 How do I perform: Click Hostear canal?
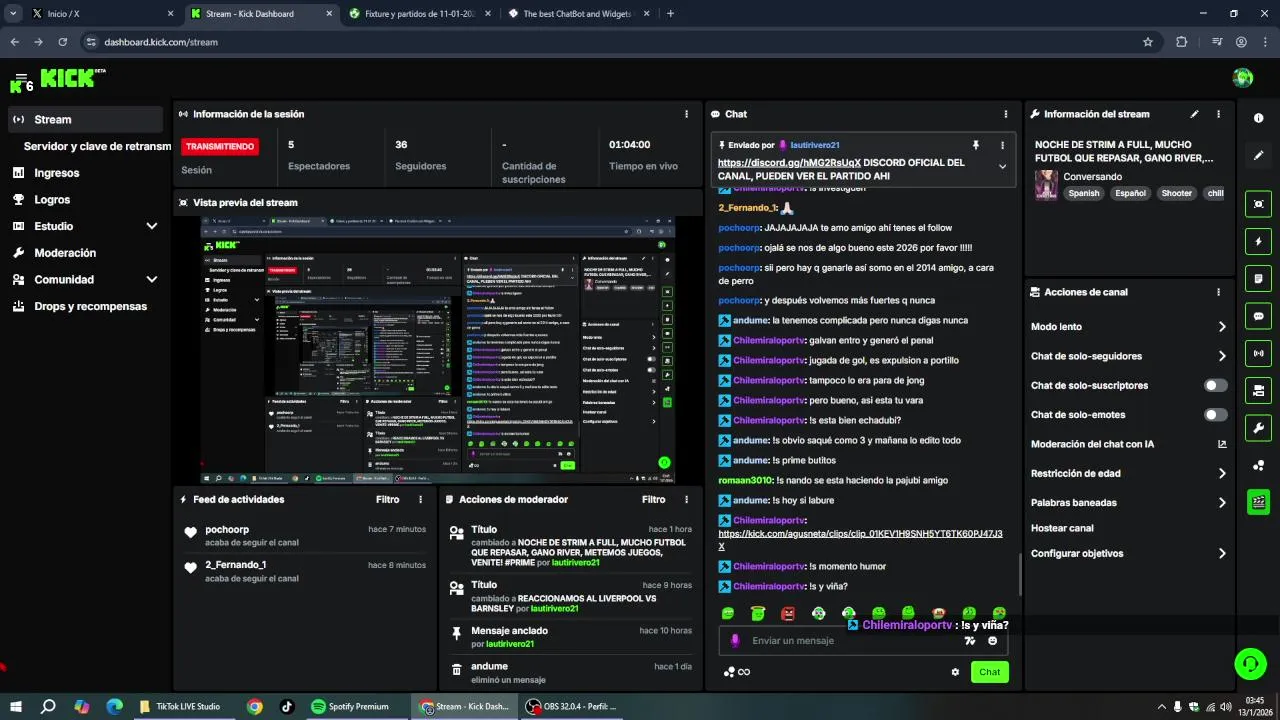click(1062, 528)
